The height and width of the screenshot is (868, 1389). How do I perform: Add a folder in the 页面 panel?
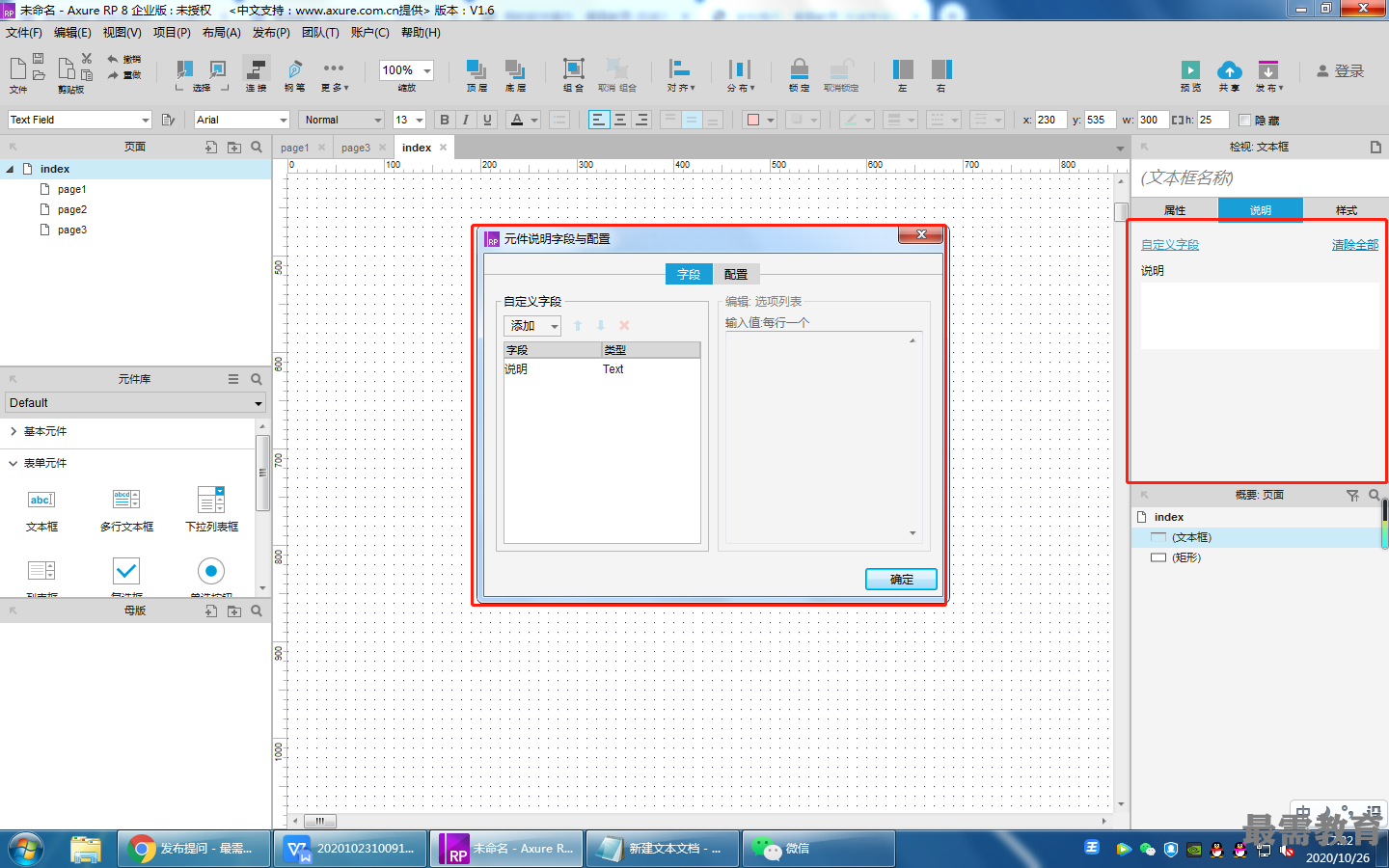pos(234,147)
